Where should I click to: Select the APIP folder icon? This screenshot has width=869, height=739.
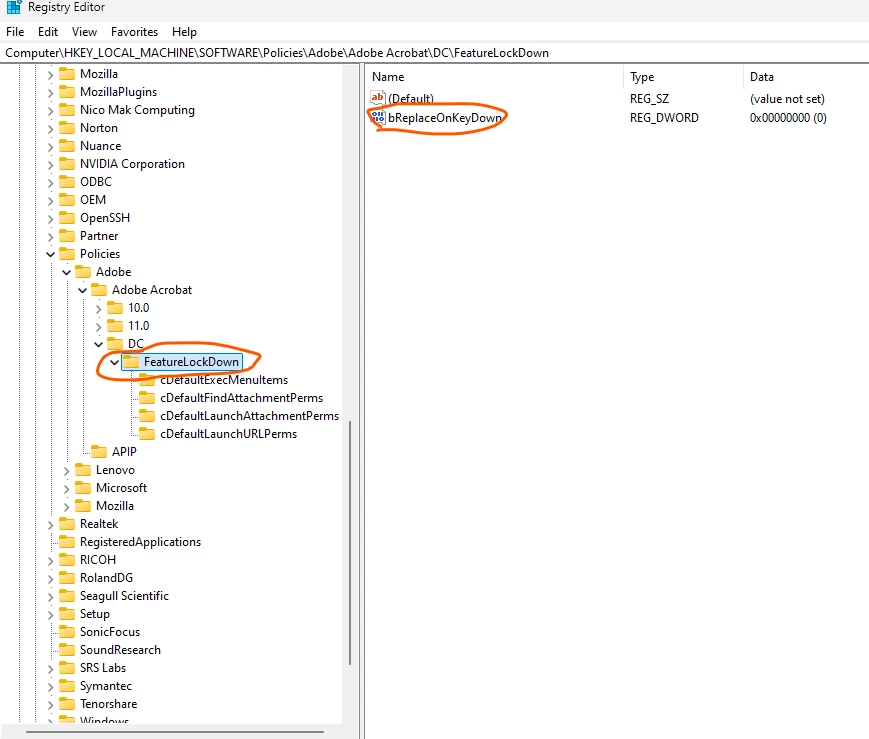pos(99,451)
